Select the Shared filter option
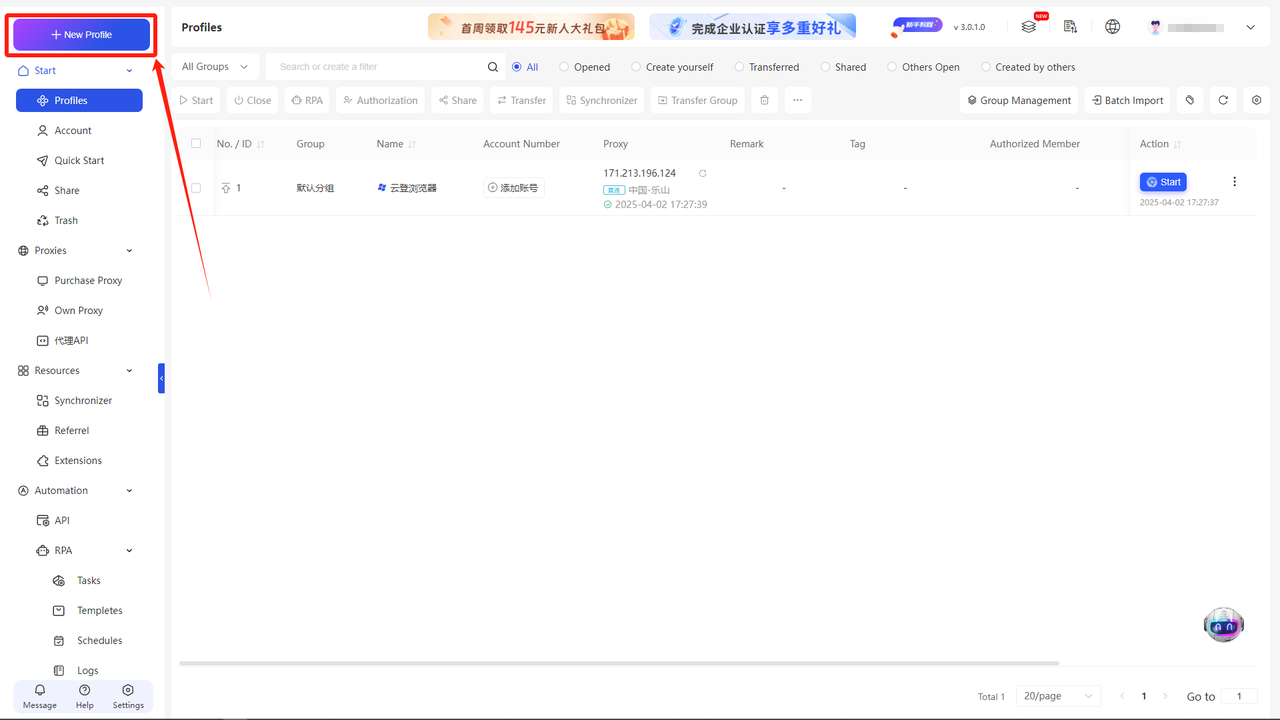 pyautogui.click(x=824, y=66)
